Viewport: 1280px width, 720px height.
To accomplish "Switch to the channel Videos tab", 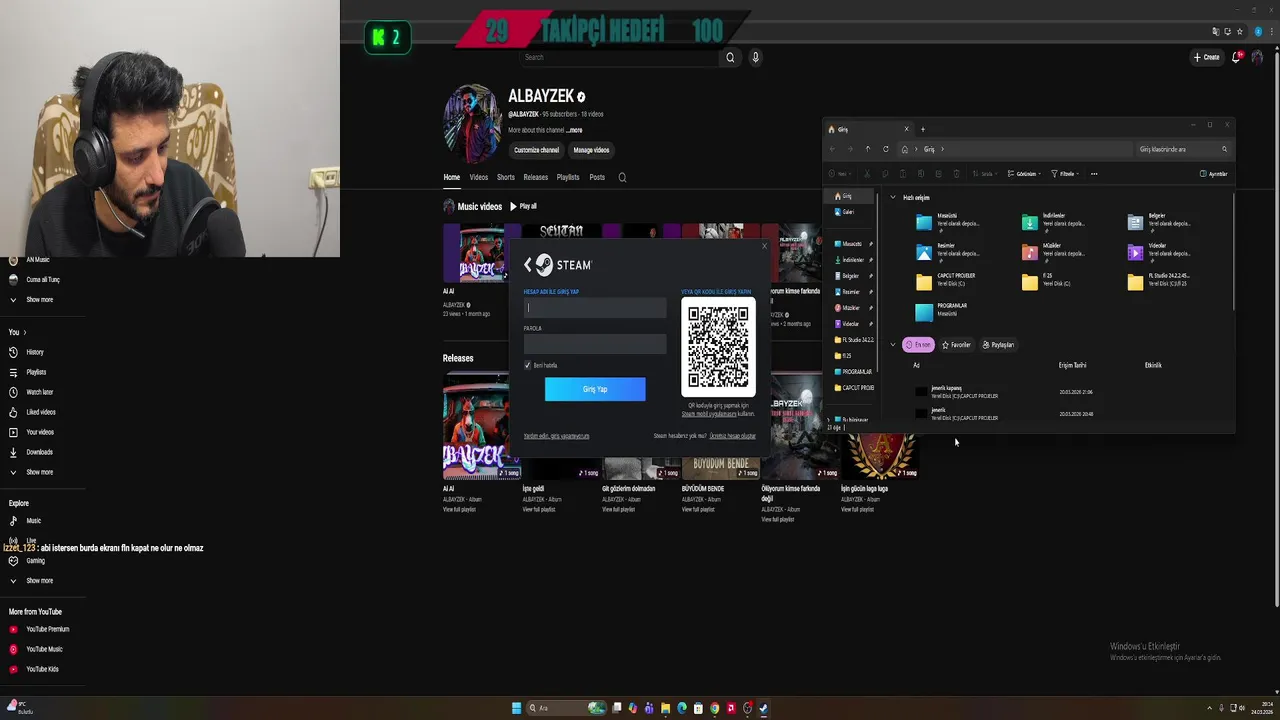I will [x=479, y=177].
